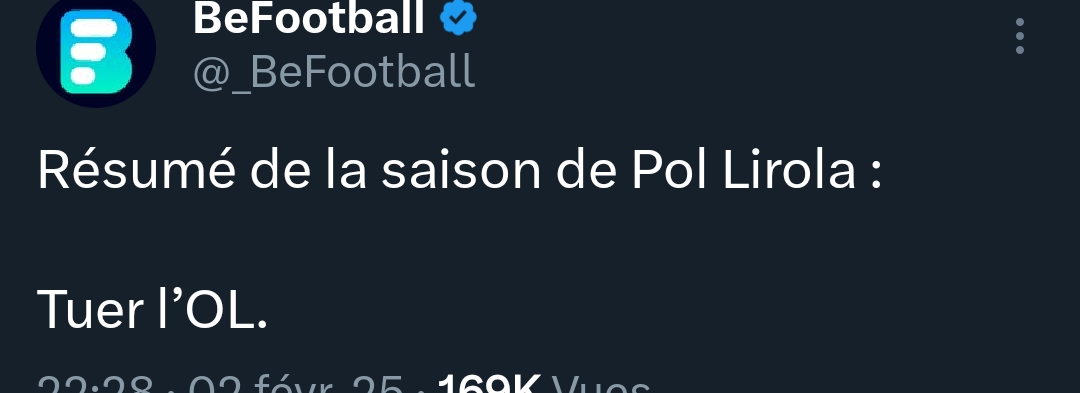Click the colon ending the first tweet line
Screen dimensions: 1080x393
pyautogui.click(x=875, y=176)
